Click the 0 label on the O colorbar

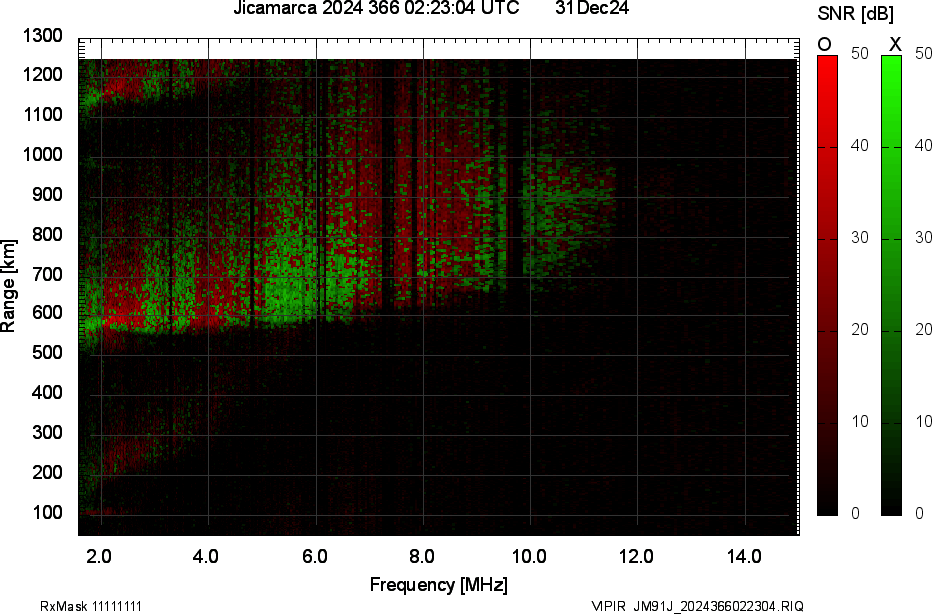click(x=855, y=513)
